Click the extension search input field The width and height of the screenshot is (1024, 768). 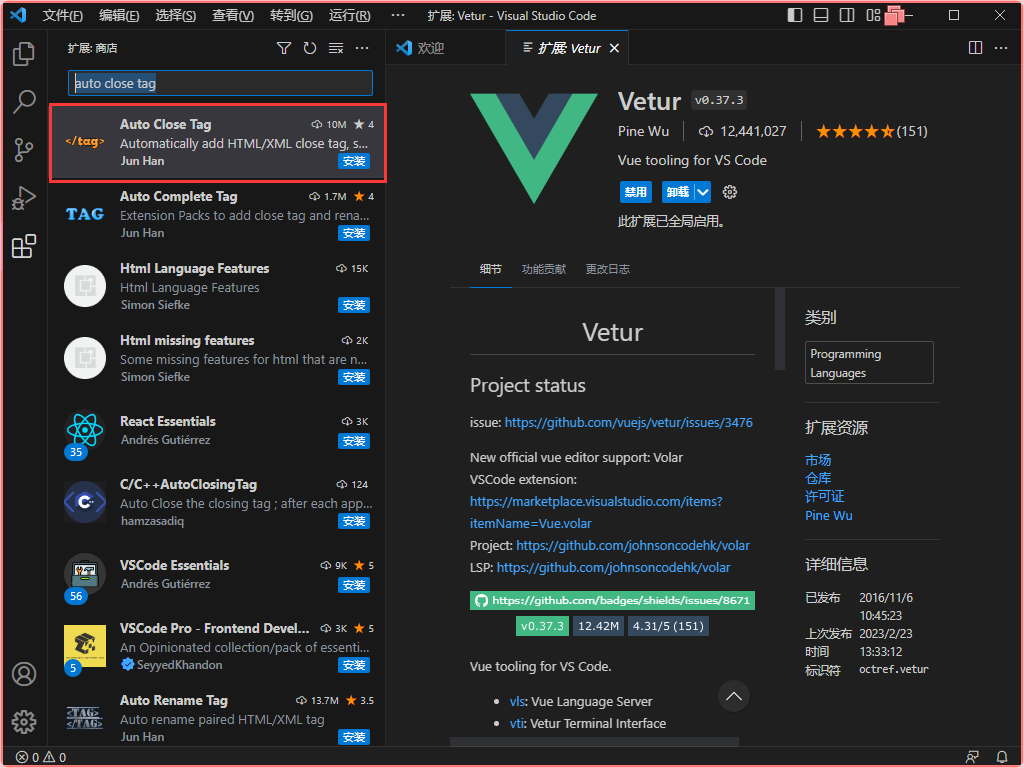point(220,83)
